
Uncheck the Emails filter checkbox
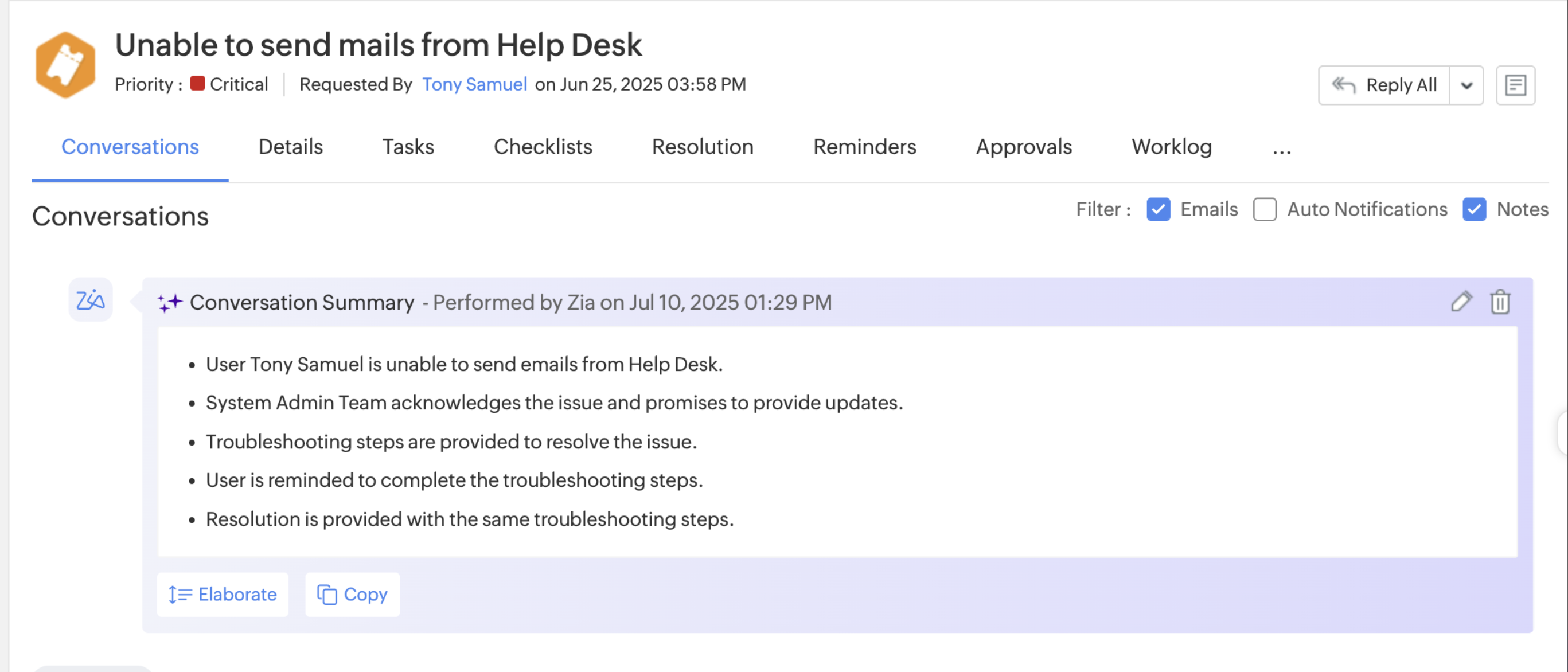(1158, 209)
